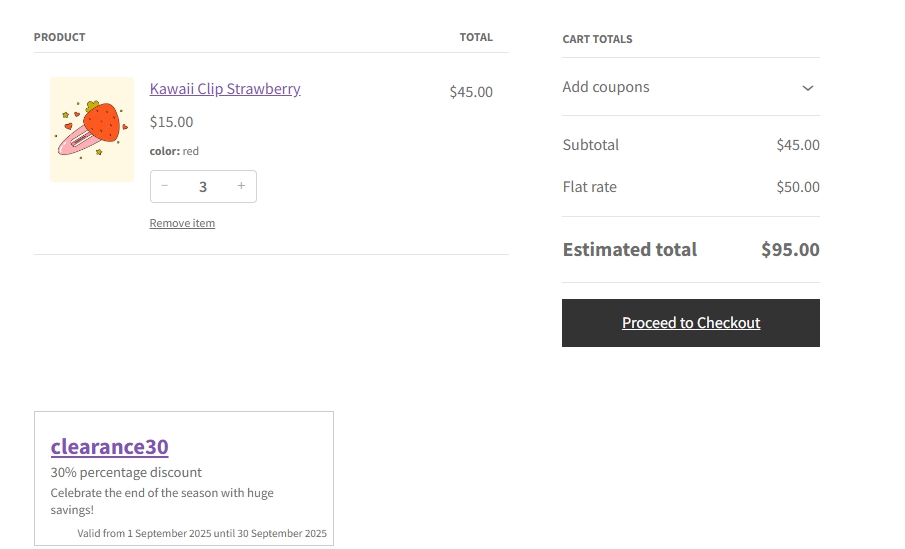Click the strawberry clip product image
The width and height of the screenshot is (905, 549).
pyautogui.click(x=92, y=129)
